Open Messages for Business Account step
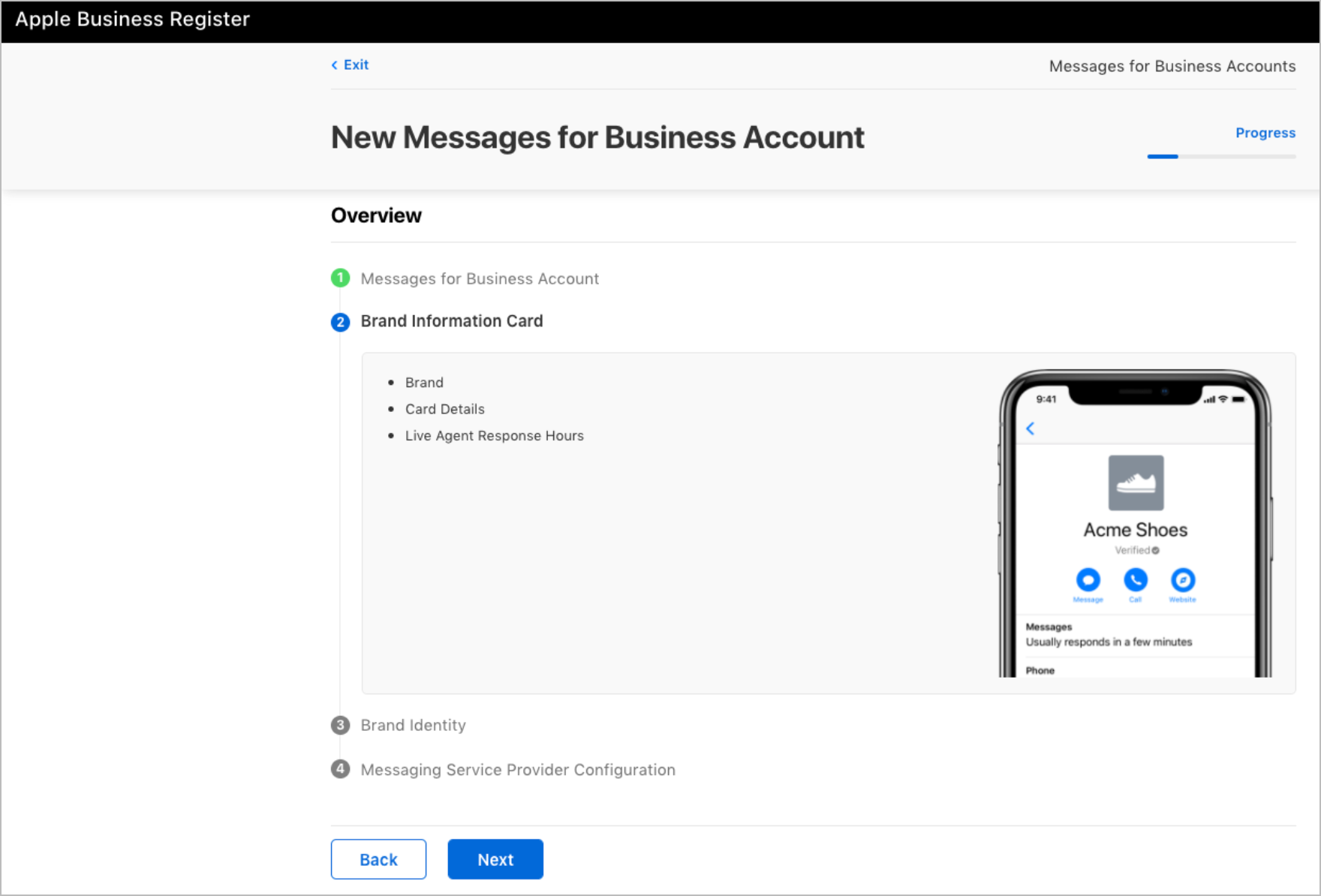 tap(480, 278)
